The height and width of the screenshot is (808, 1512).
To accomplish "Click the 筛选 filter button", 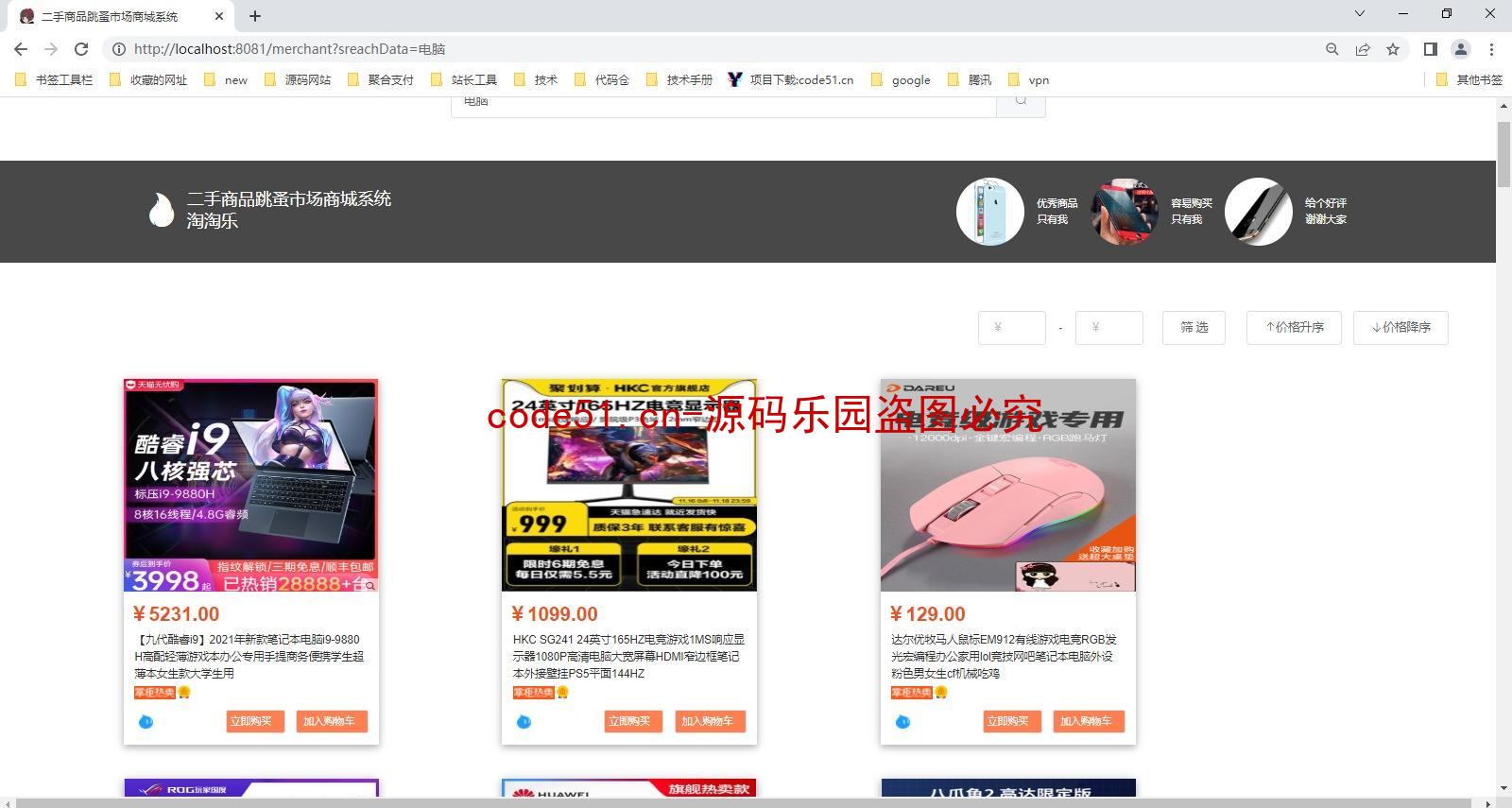I will pos(1194,328).
